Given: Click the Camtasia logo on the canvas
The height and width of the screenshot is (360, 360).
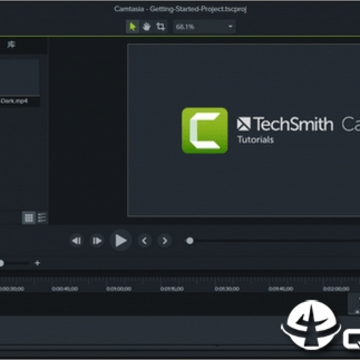Looking at the screenshot, I should click(205, 130).
